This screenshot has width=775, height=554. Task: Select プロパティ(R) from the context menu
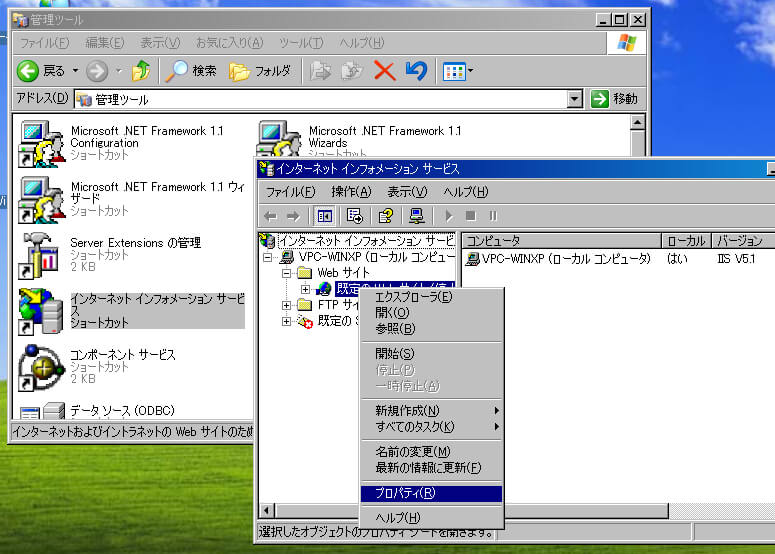[x=405, y=493]
